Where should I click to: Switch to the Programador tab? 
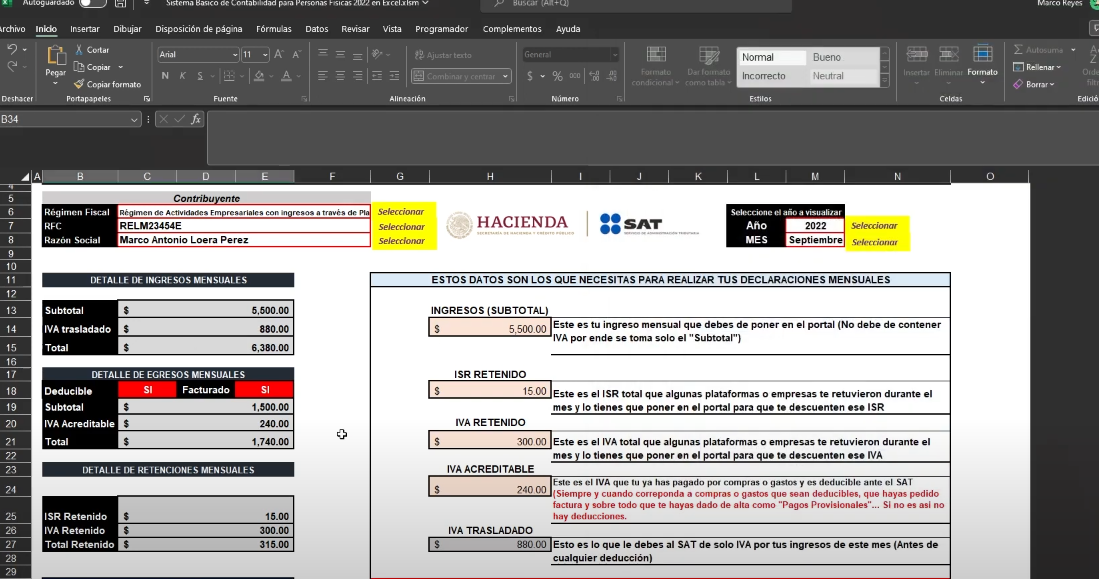pos(442,29)
